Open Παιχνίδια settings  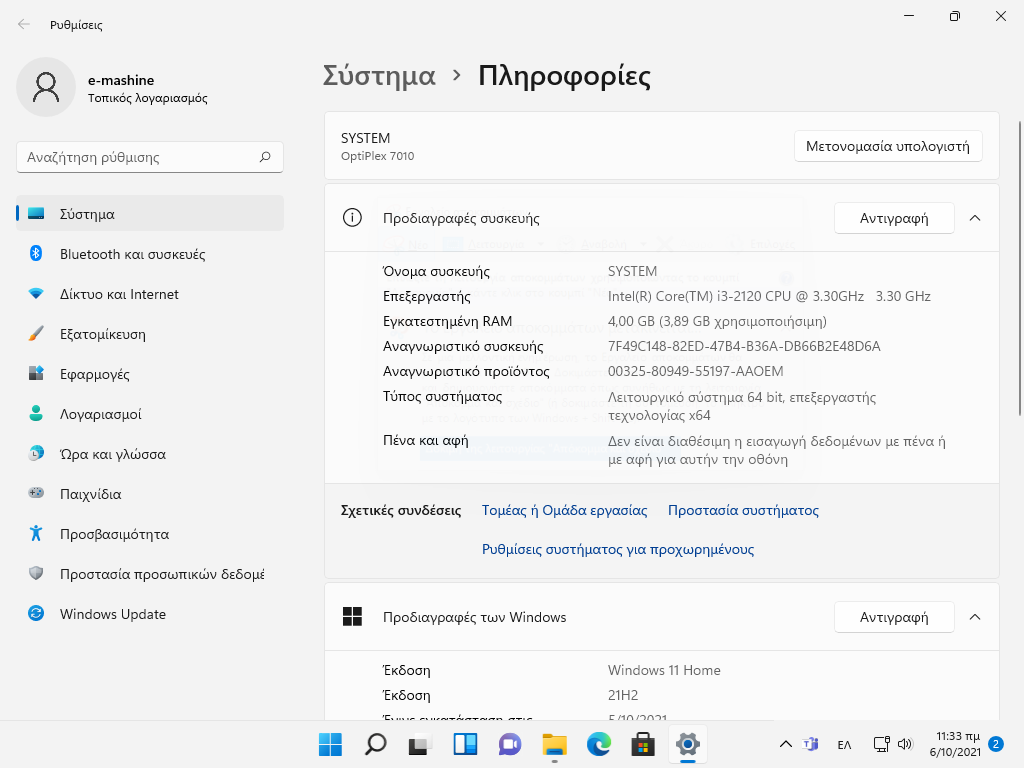[150, 493]
